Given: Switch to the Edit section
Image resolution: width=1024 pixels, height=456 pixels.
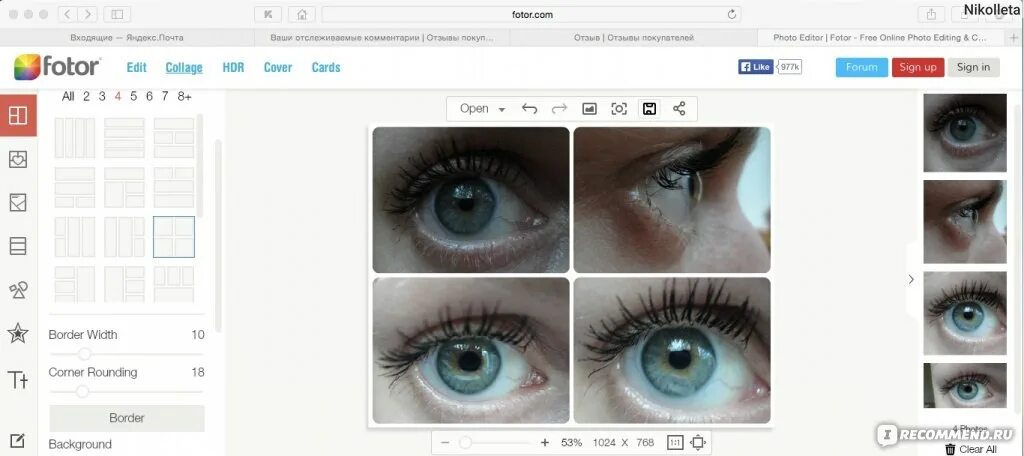Looking at the screenshot, I should point(136,67).
